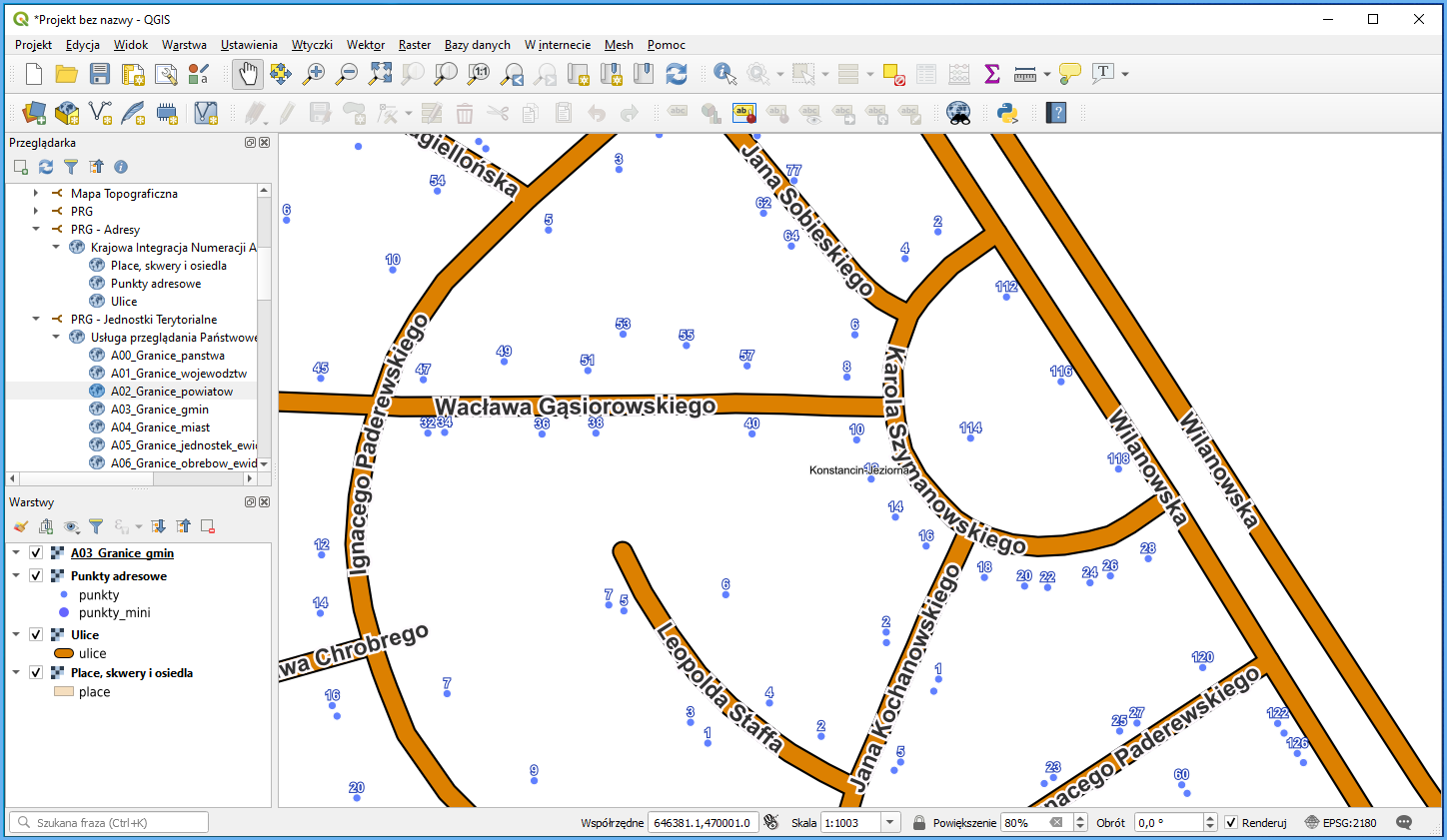Viewport: 1447px width, 840px height.
Task: Show Browser panel properties info icon
Action: [121, 167]
